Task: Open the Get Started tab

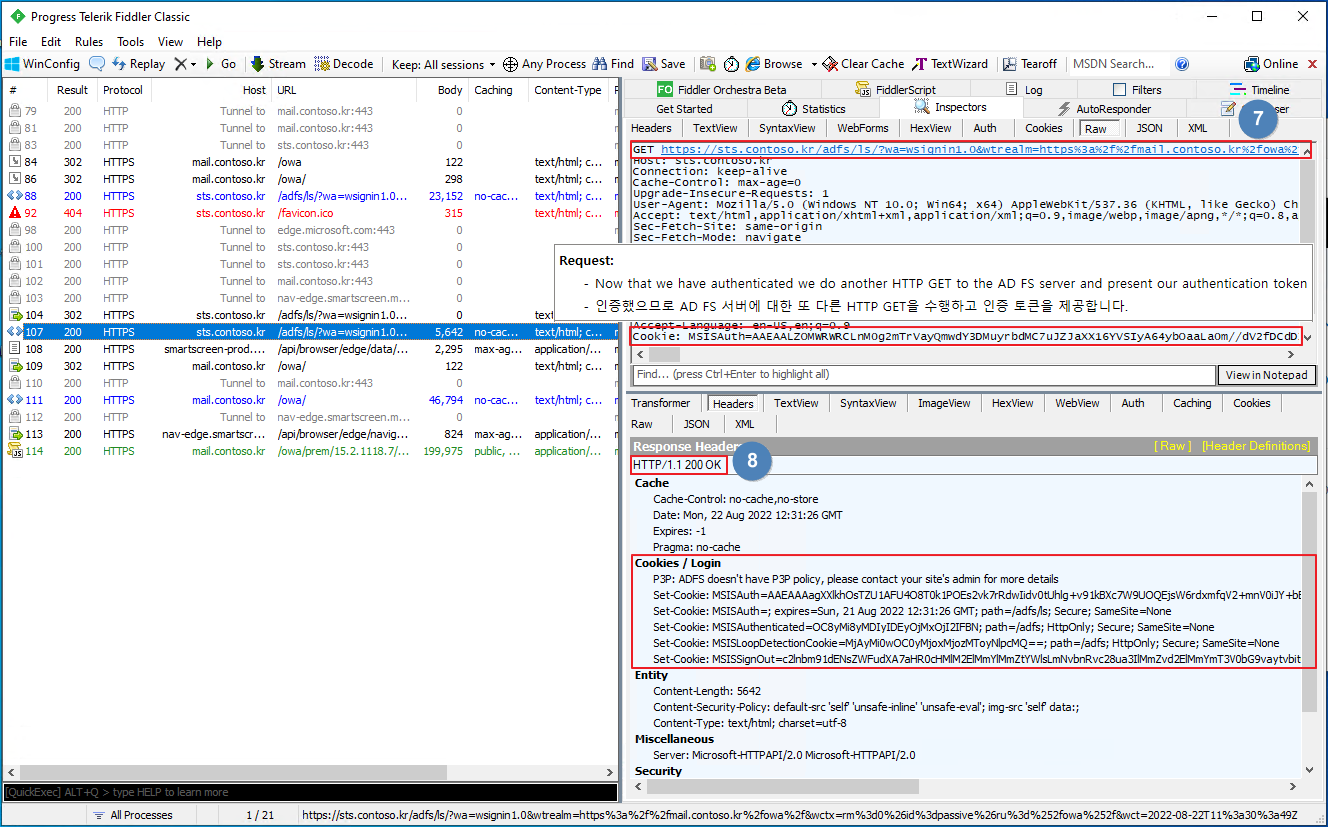Action: click(x=685, y=109)
